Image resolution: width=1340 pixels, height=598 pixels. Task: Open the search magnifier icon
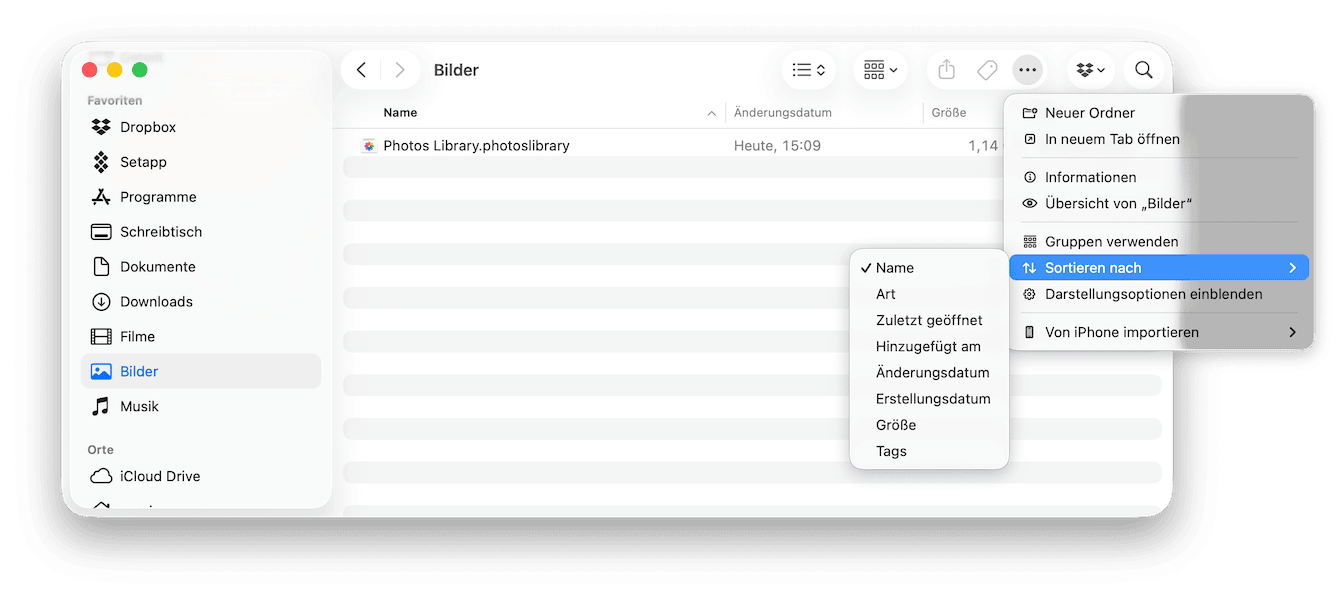click(x=1143, y=70)
